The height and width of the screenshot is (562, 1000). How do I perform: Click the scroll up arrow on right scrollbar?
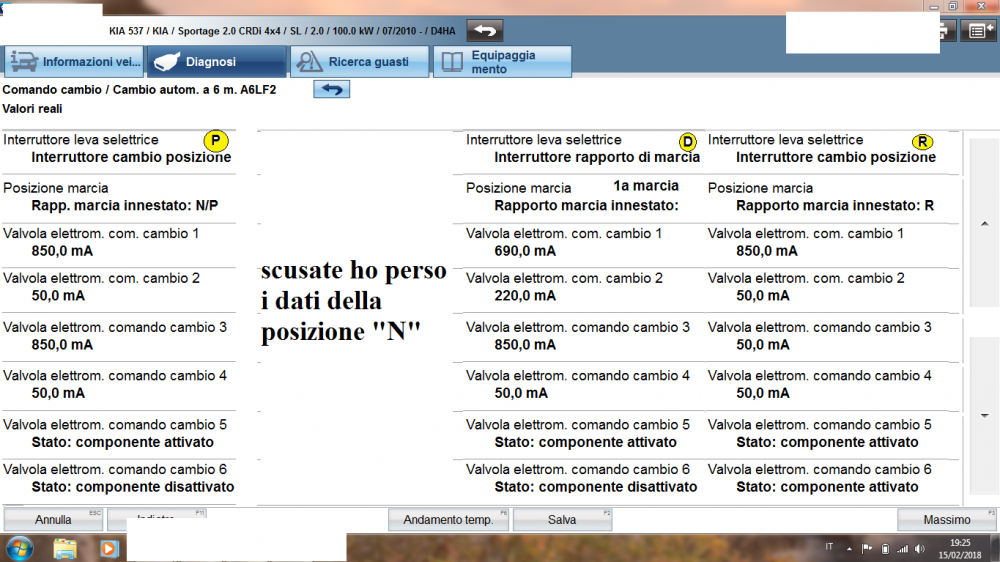pyautogui.click(x=985, y=224)
